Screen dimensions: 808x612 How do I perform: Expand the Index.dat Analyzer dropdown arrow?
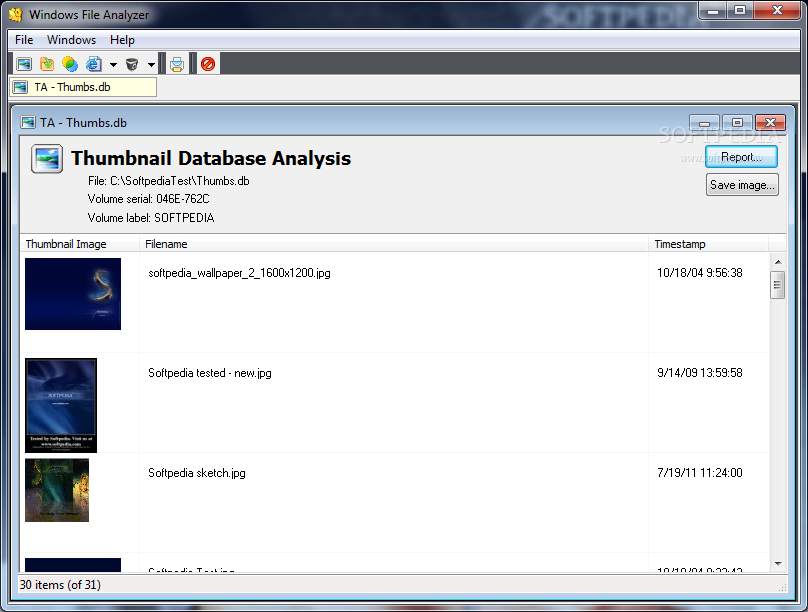113,64
